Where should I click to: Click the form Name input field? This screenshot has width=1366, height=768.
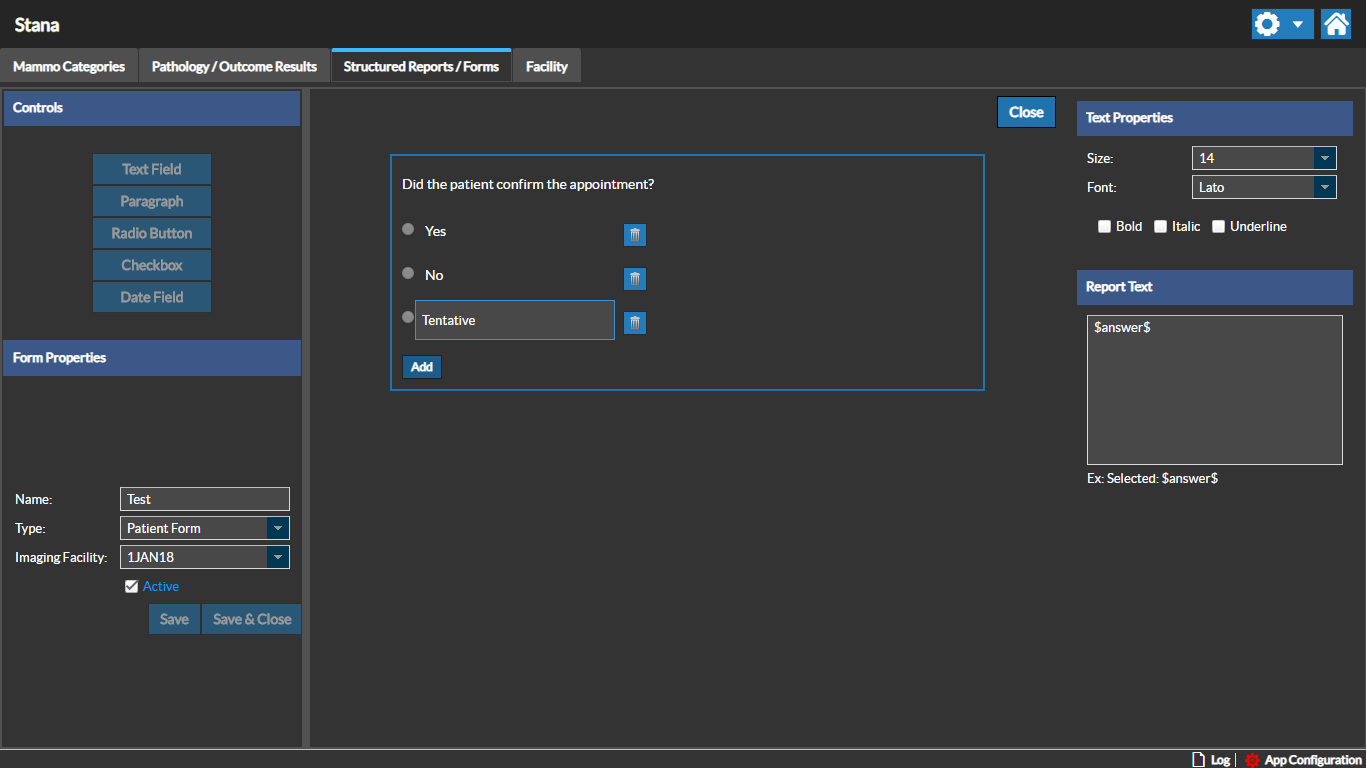tap(205, 499)
